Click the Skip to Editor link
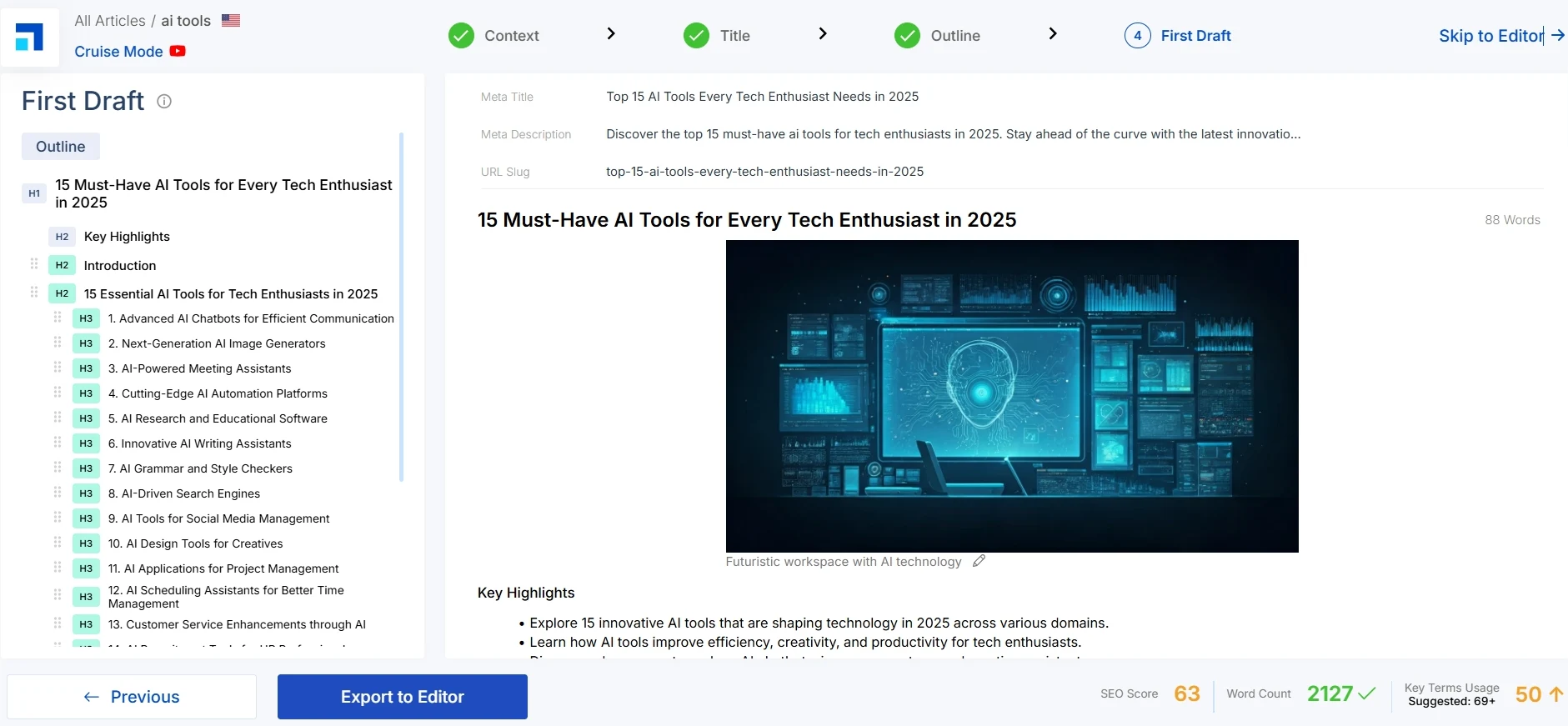The height and width of the screenshot is (726, 1568). (x=1490, y=36)
